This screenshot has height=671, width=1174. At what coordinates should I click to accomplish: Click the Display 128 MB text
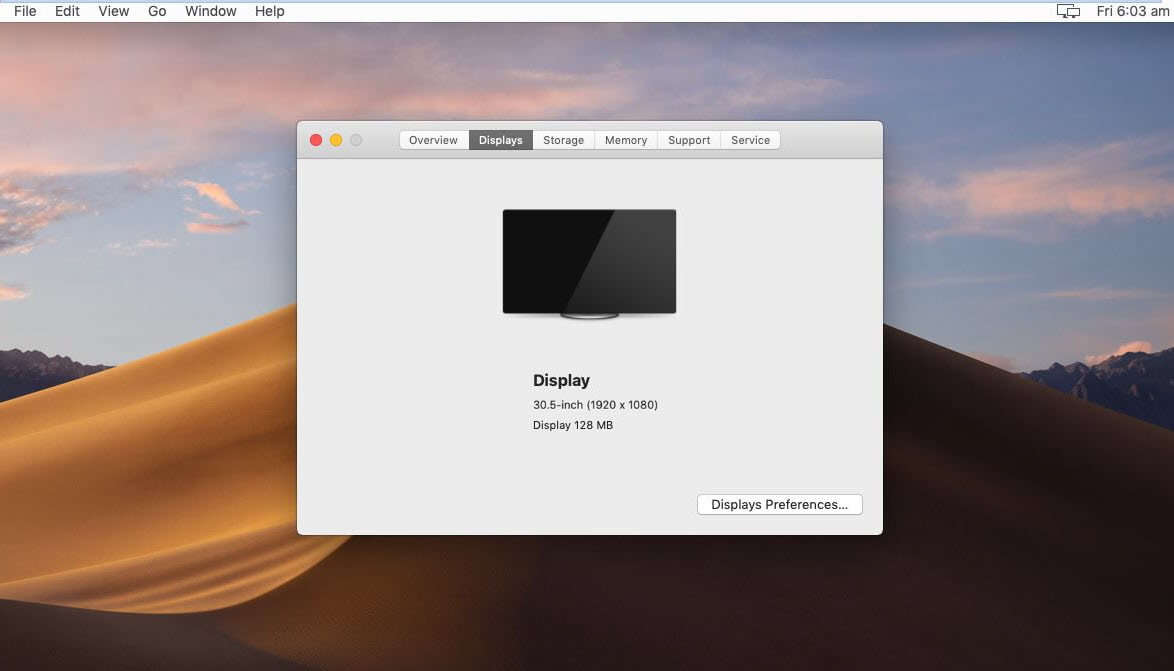[x=573, y=425]
